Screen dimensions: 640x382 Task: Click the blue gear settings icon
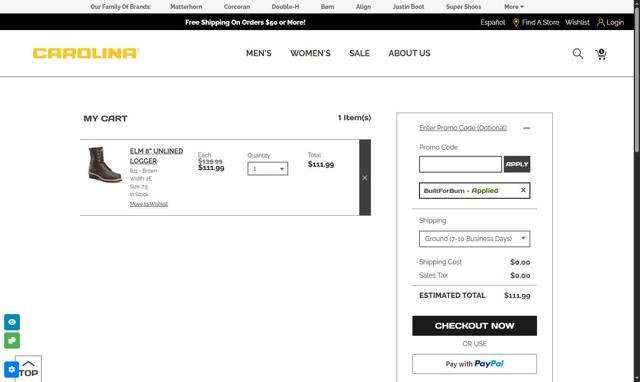(11, 369)
